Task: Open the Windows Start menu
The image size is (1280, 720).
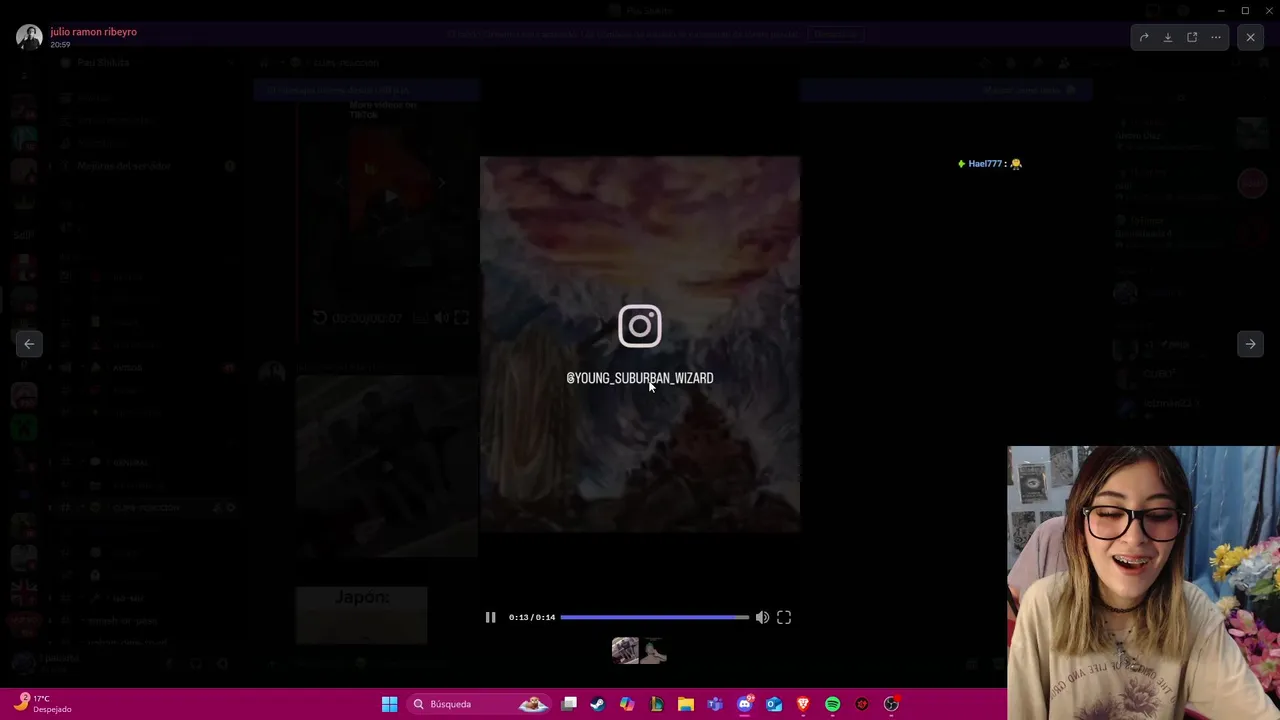Action: coord(389,704)
